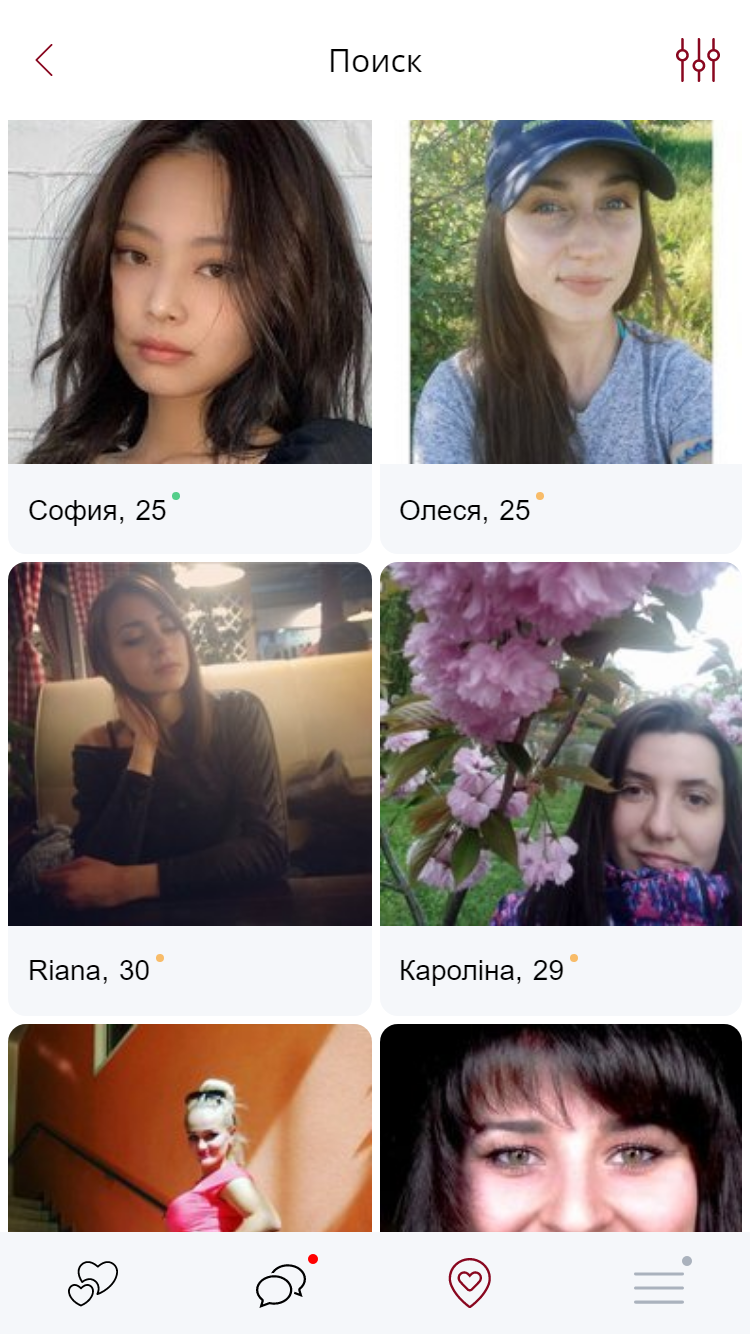The width and height of the screenshot is (750, 1334).
Task: Tap the name label Кароліна, 29
Action: [x=482, y=970]
